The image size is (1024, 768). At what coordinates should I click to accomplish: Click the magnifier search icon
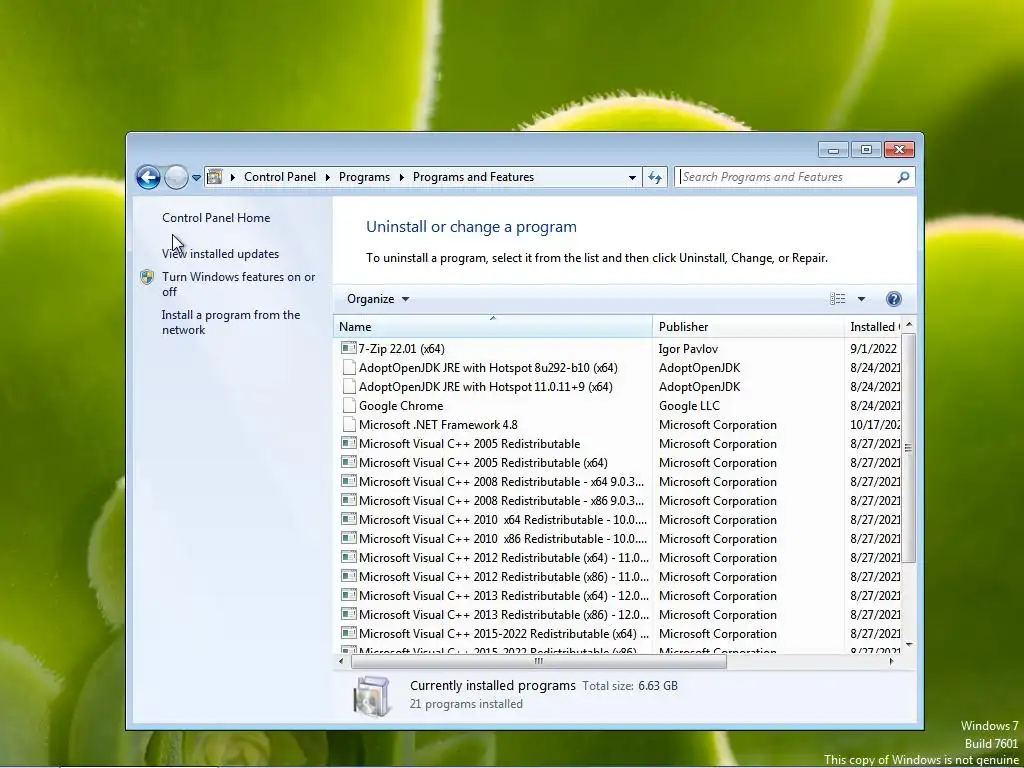(x=903, y=177)
